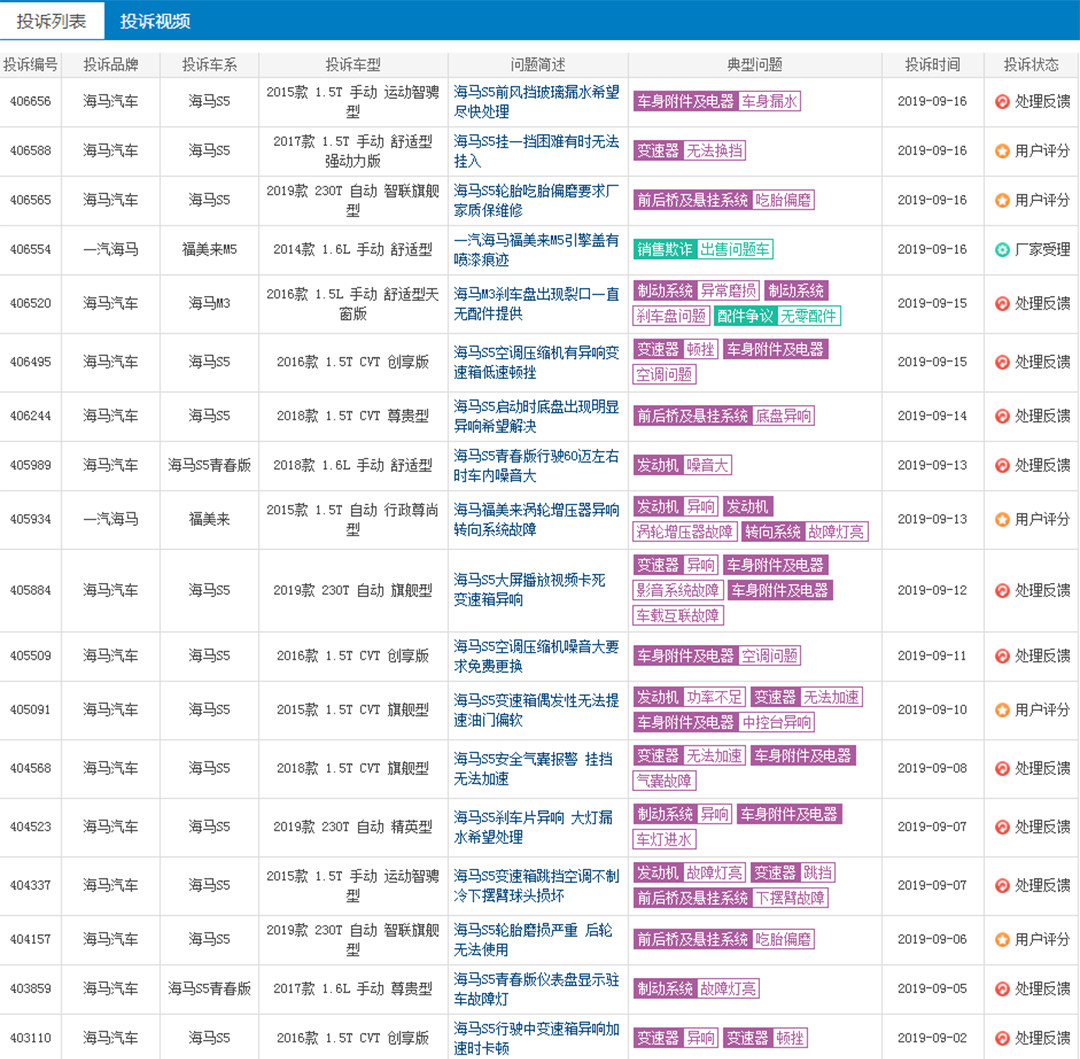
Task: Open complaint 海马S5大屏播放视频卡死
Action: coord(529,590)
